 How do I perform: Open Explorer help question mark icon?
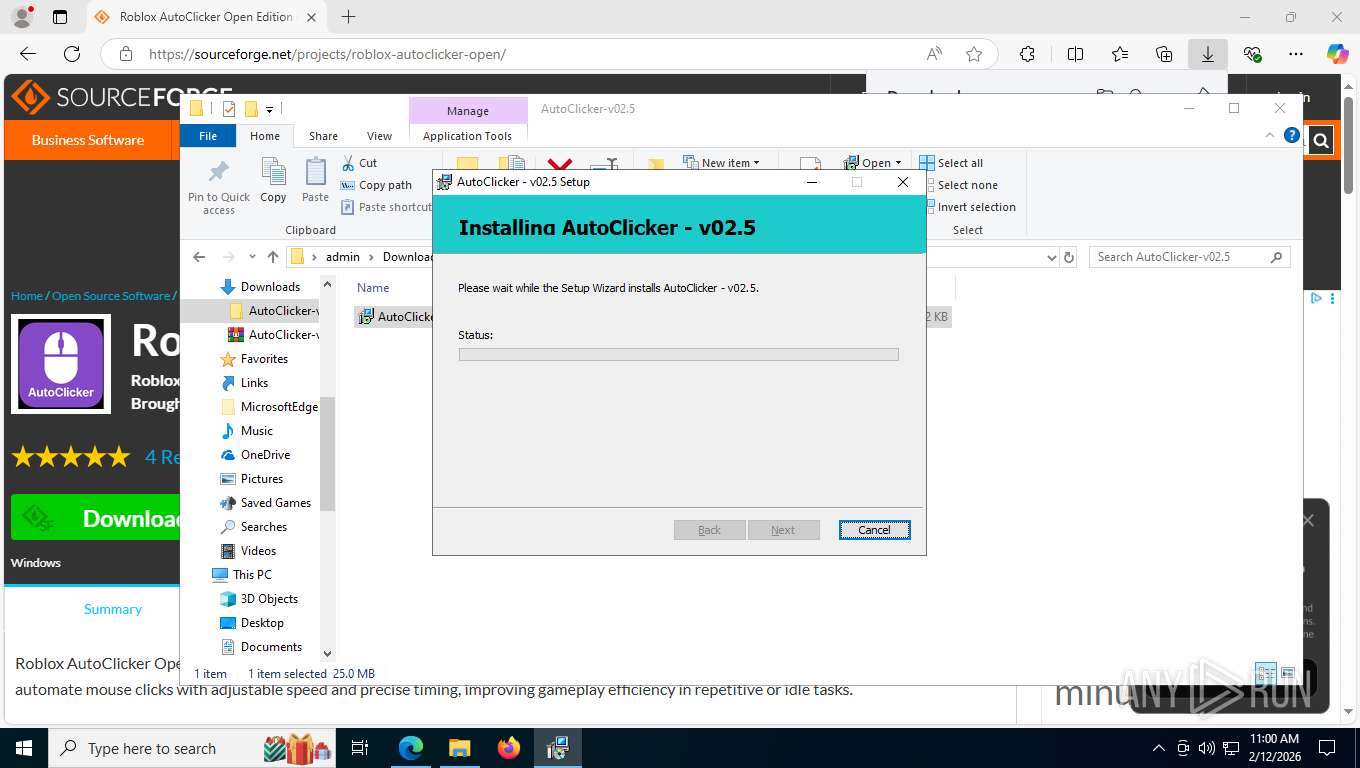[1291, 135]
